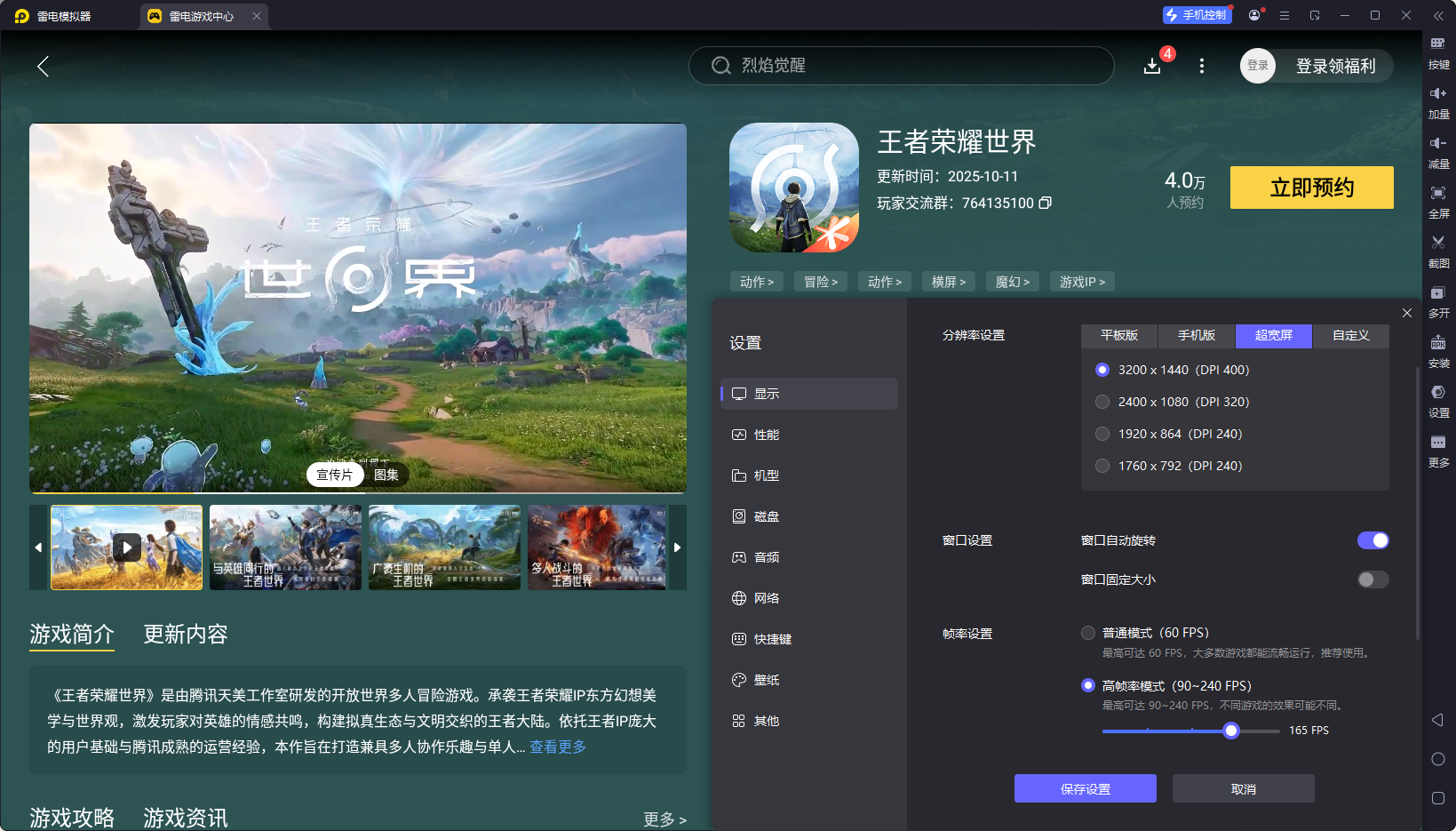The height and width of the screenshot is (831, 1456).
Task: Click the left arrow to scroll screenshot thumbnails
Action: click(x=37, y=547)
